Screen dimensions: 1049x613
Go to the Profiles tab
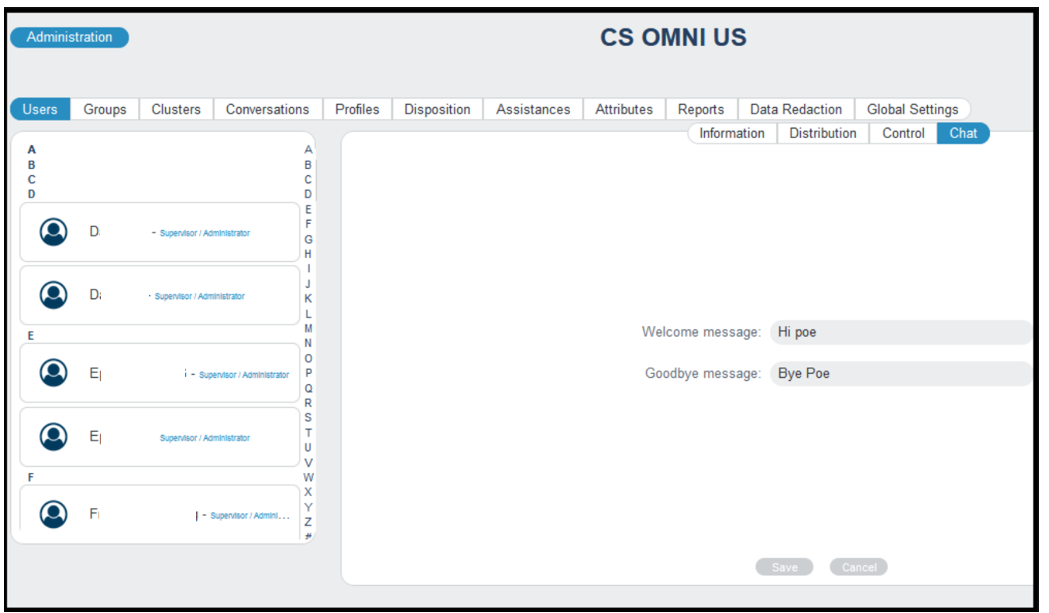[x=357, y=109]
